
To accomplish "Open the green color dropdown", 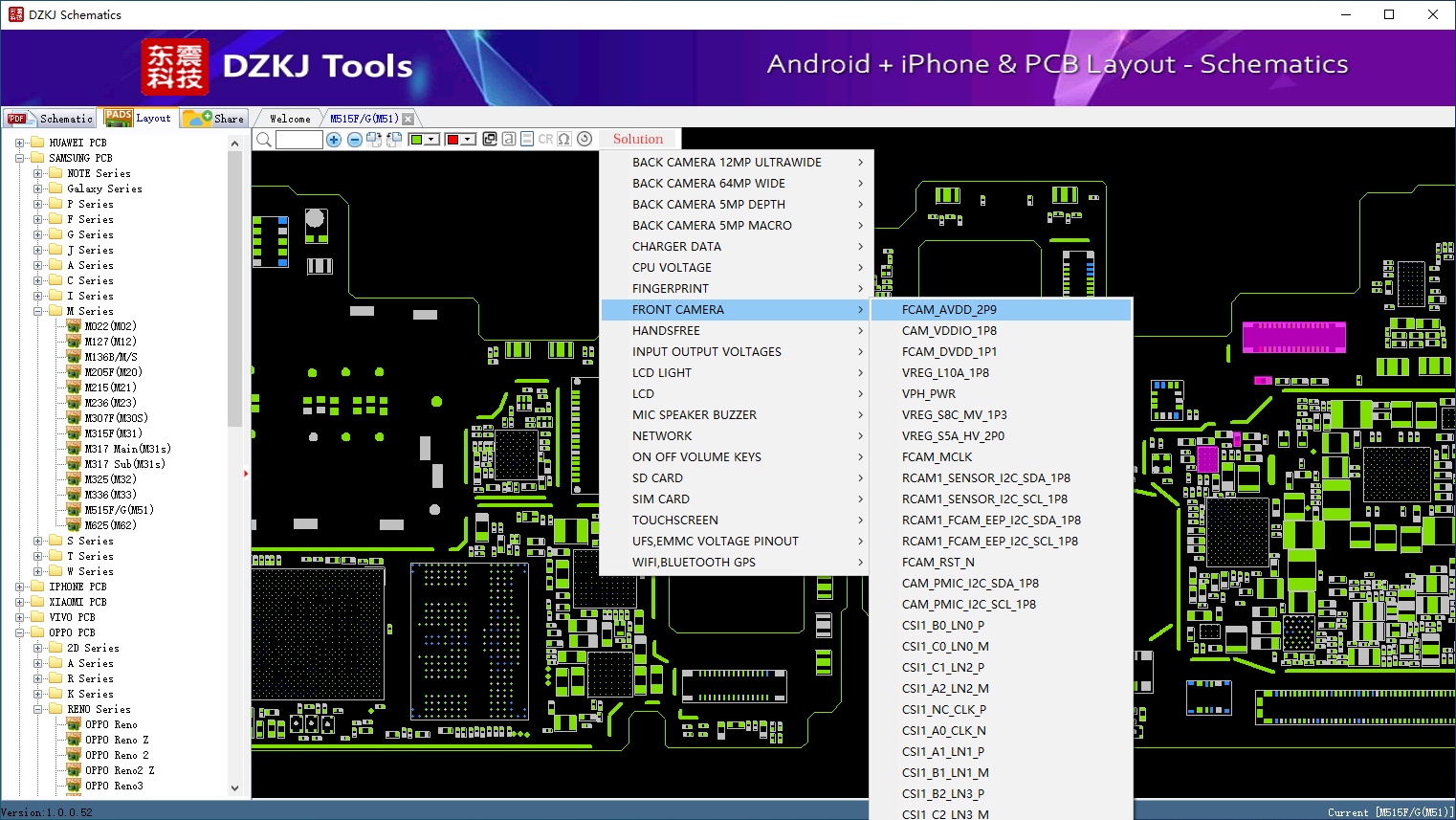I will pyautogui.click(x=431, y=140).
